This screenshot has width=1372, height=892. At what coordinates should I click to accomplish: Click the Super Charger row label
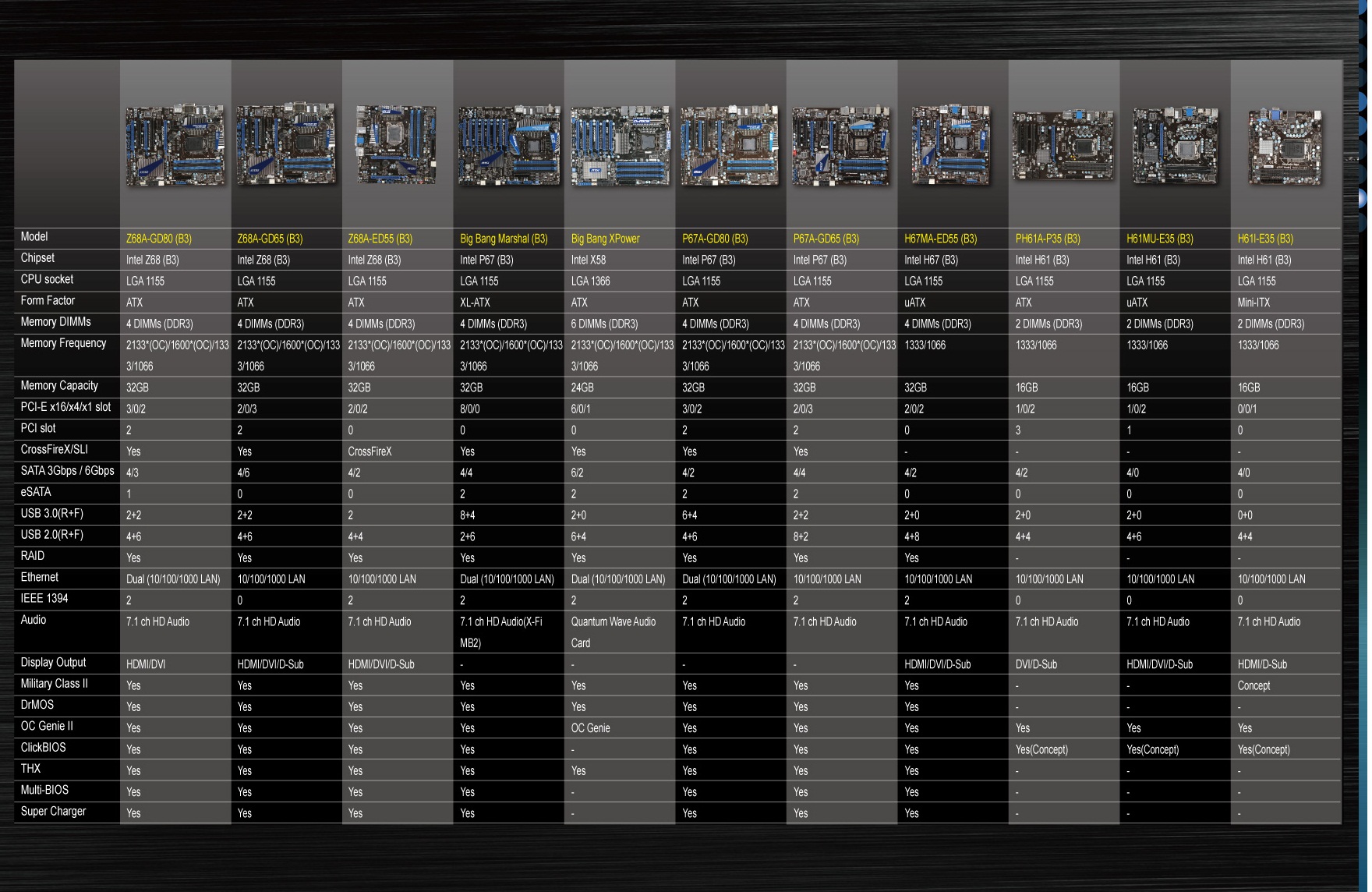(53, 811)
